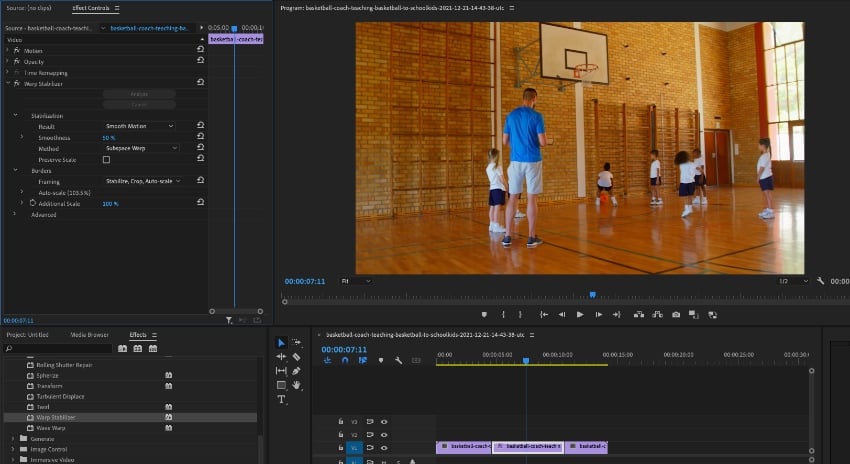
Task: Toggle Additional Scale animation stopwatch
Action: [x=33, y=203]
